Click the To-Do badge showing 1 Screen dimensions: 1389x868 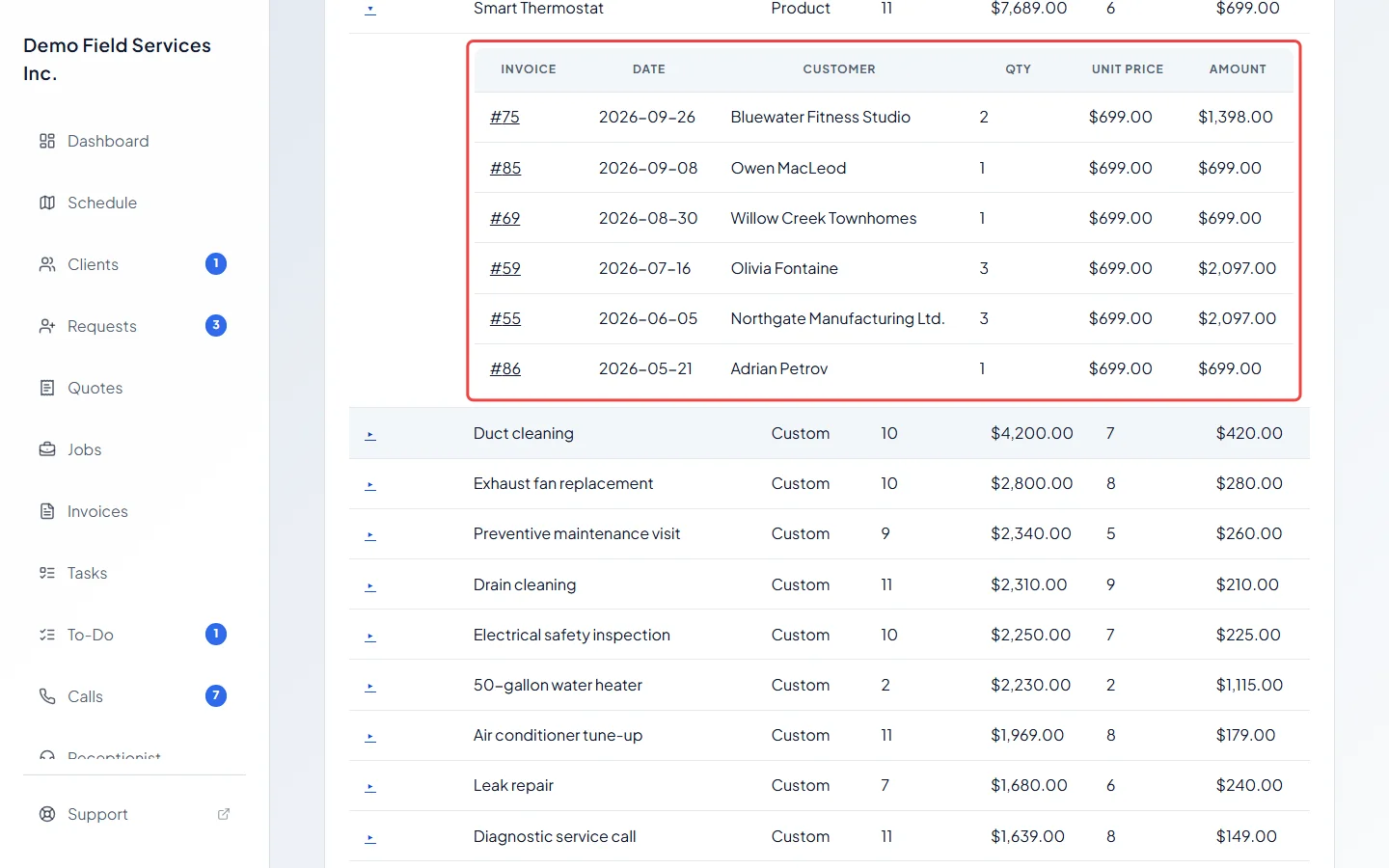click(216, 634)
